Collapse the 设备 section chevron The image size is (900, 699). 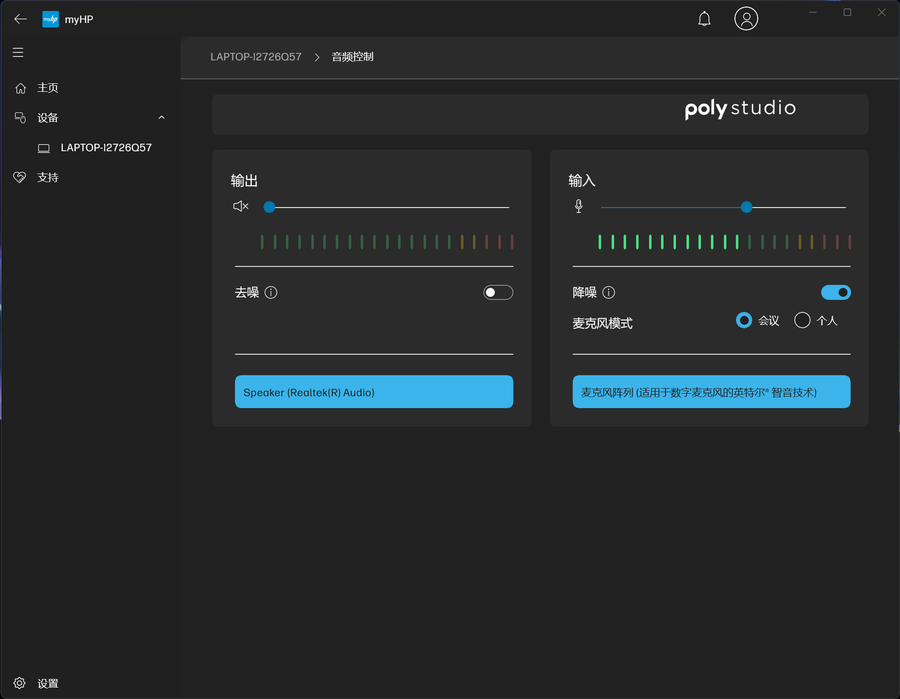point(162,118)
